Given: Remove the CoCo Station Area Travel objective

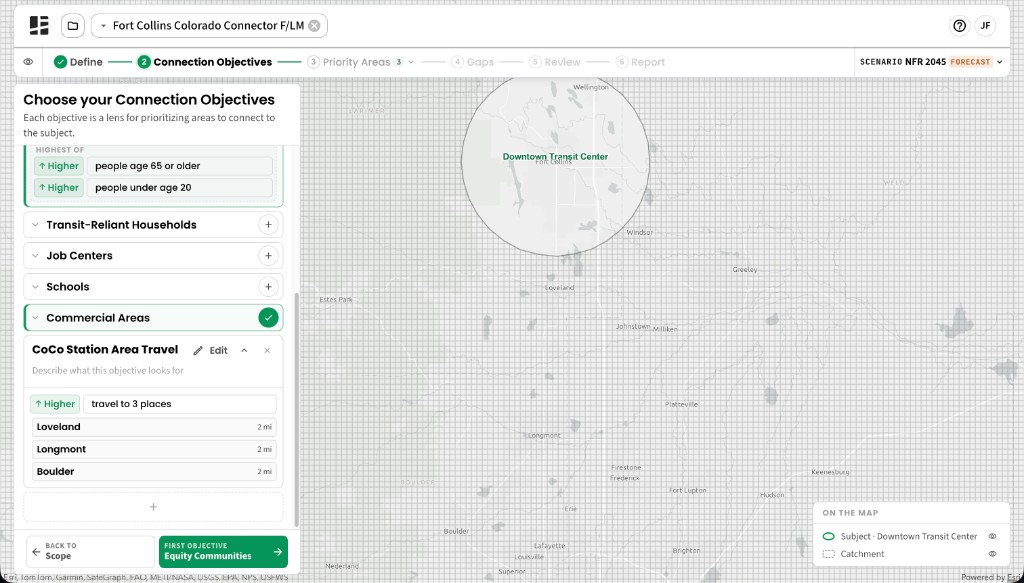Looking at the screenshot, I should point(267,351).
